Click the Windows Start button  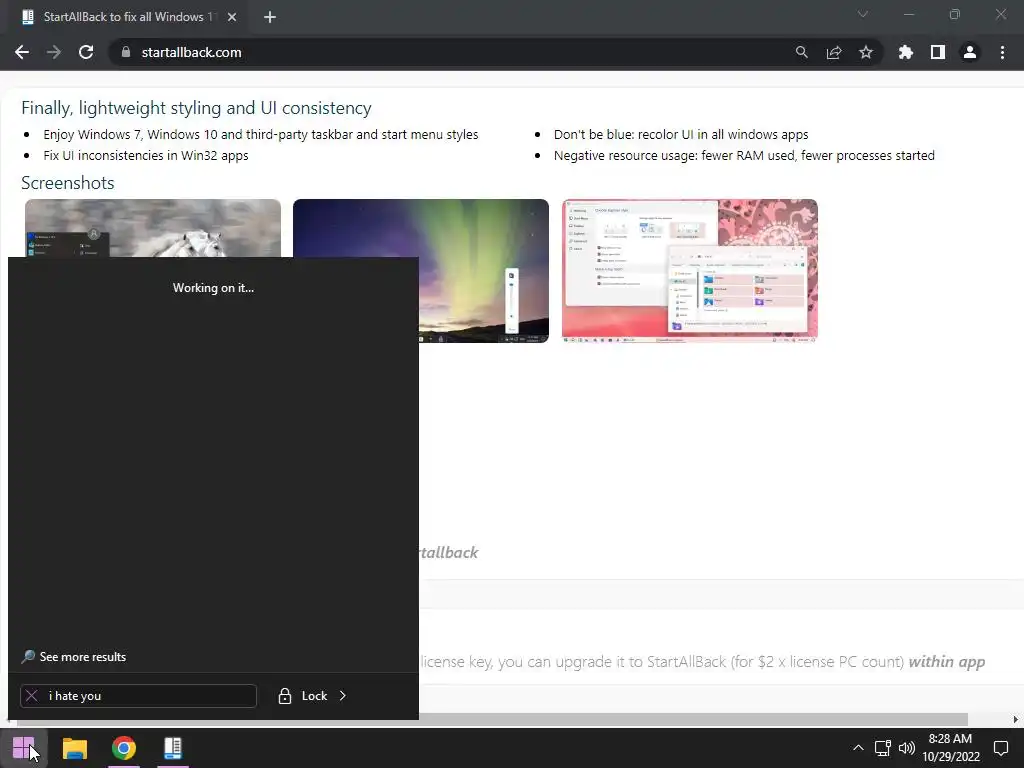coord(24,748)
